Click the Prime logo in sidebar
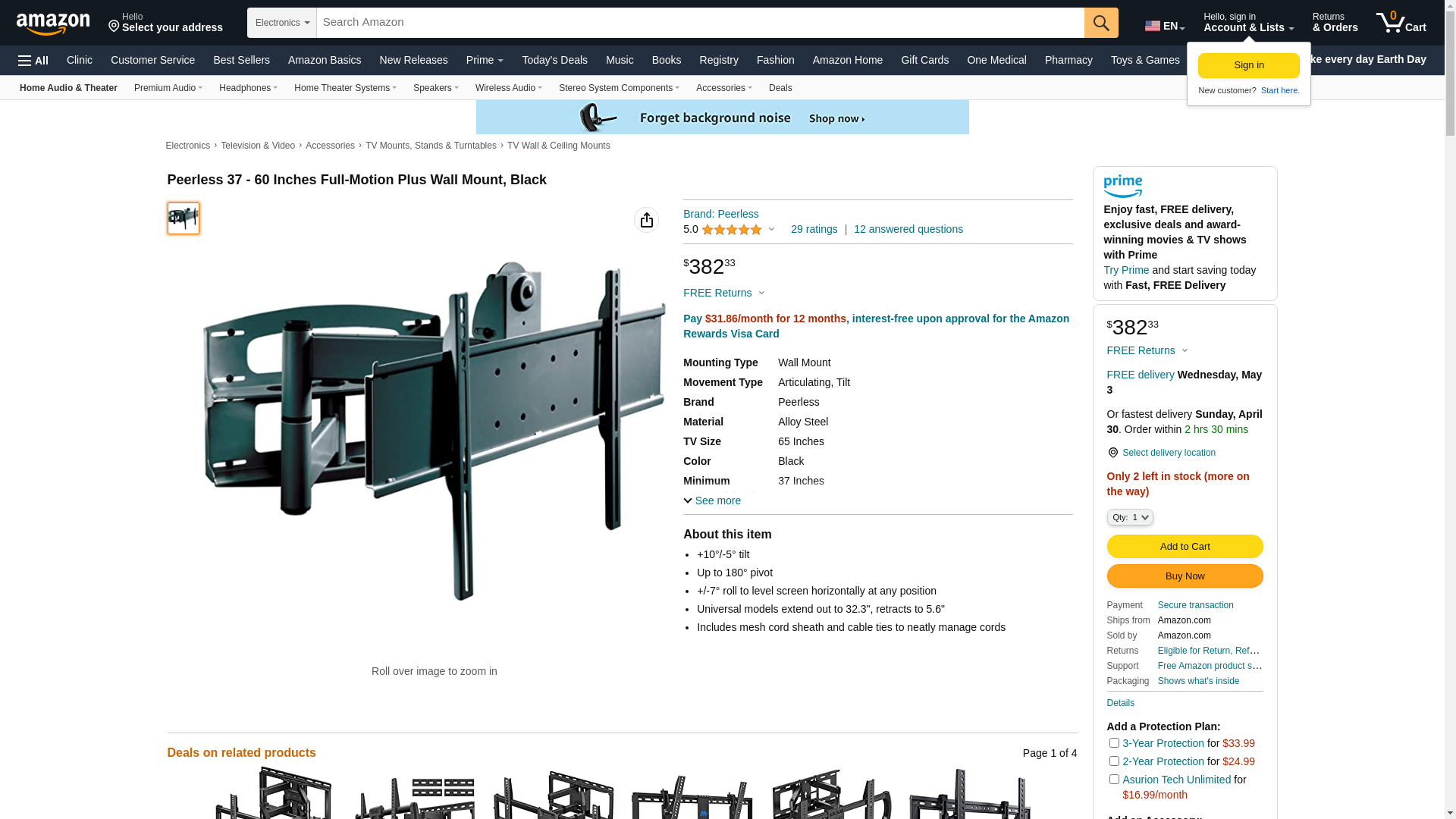This screenshot has width=1456, height=819. point(1122,187)
